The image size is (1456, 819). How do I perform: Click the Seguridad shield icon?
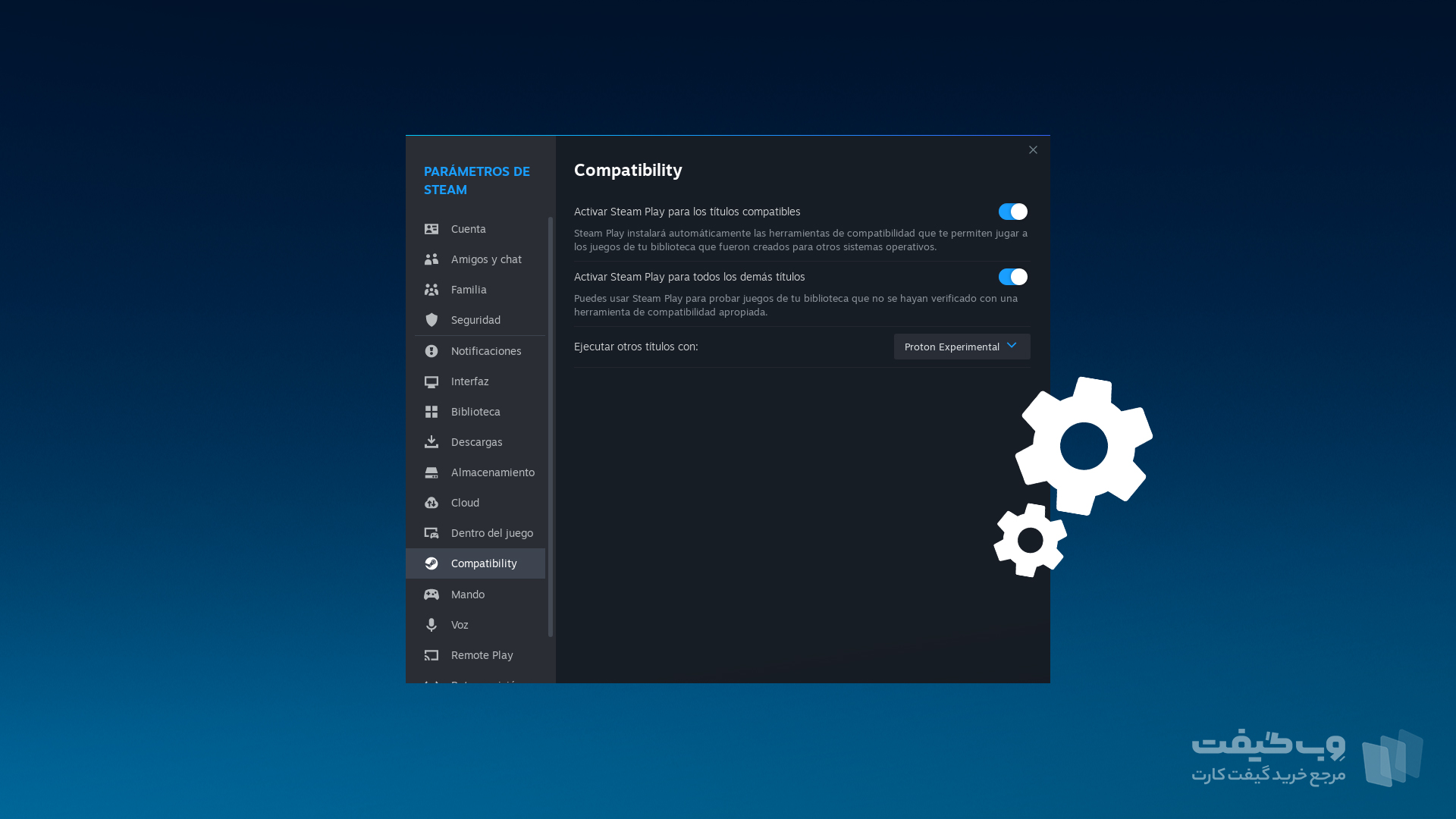pos(431,320)
